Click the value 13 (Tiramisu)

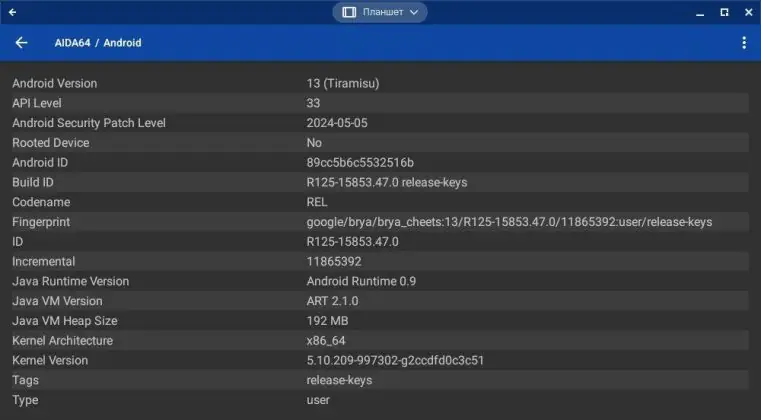[x=343, y=84]
